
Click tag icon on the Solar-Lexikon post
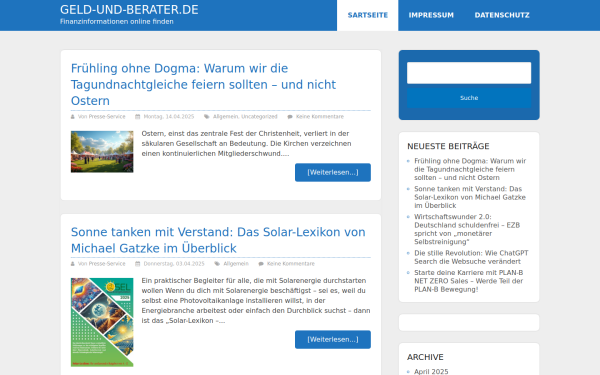pos(217,264)
